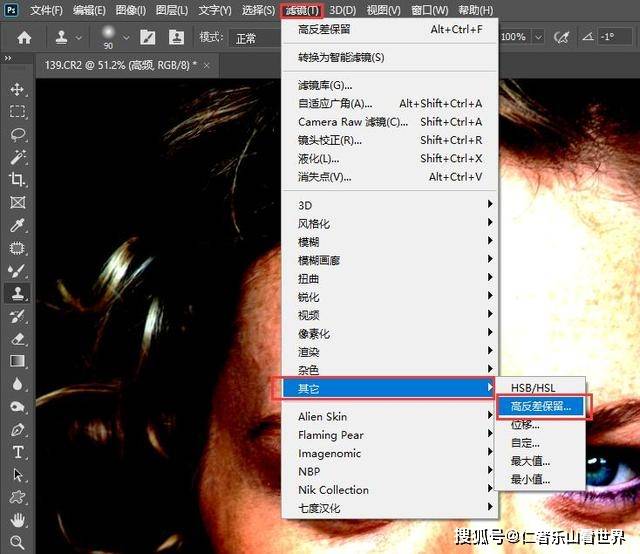Choose 最大值... in submenu
Screen dimensions: 640x554
click(x=541, y=461)
